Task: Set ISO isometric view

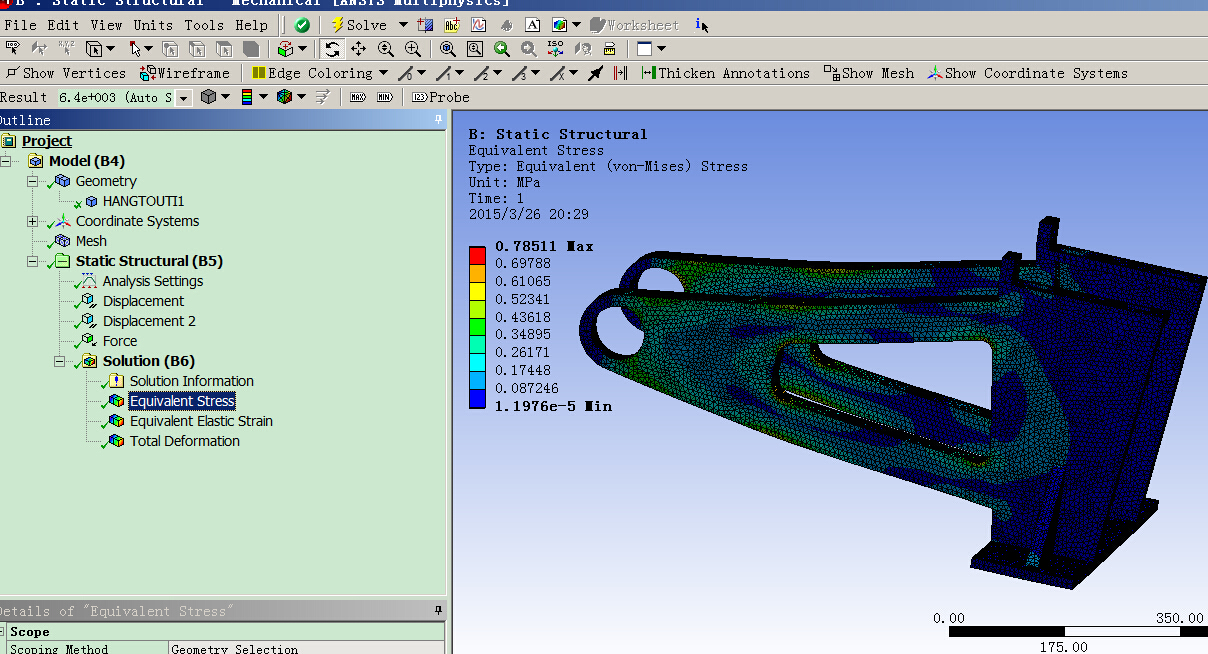Action: point(556,49)
